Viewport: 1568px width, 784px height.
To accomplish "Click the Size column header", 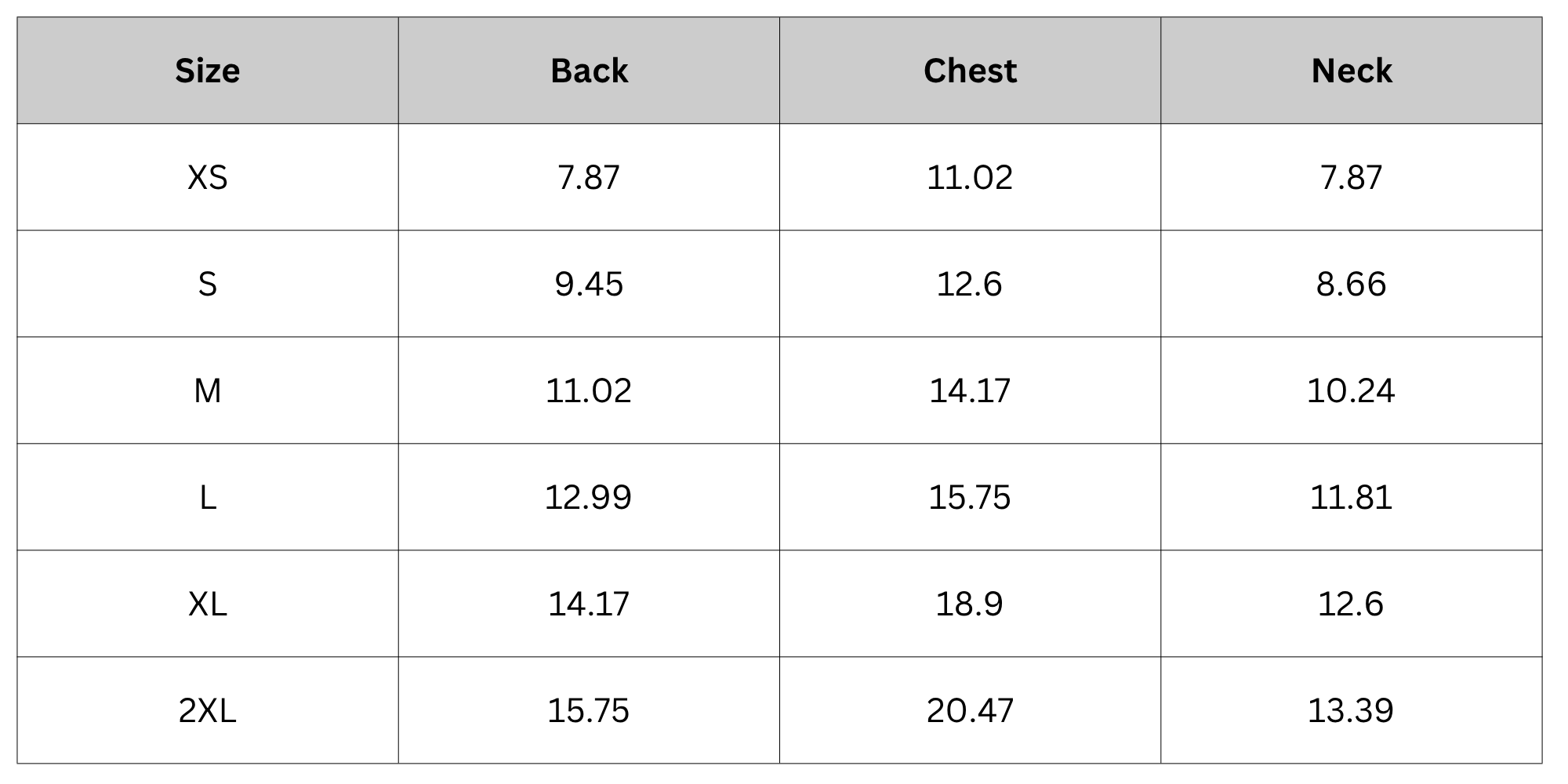I will coord(208,71).
